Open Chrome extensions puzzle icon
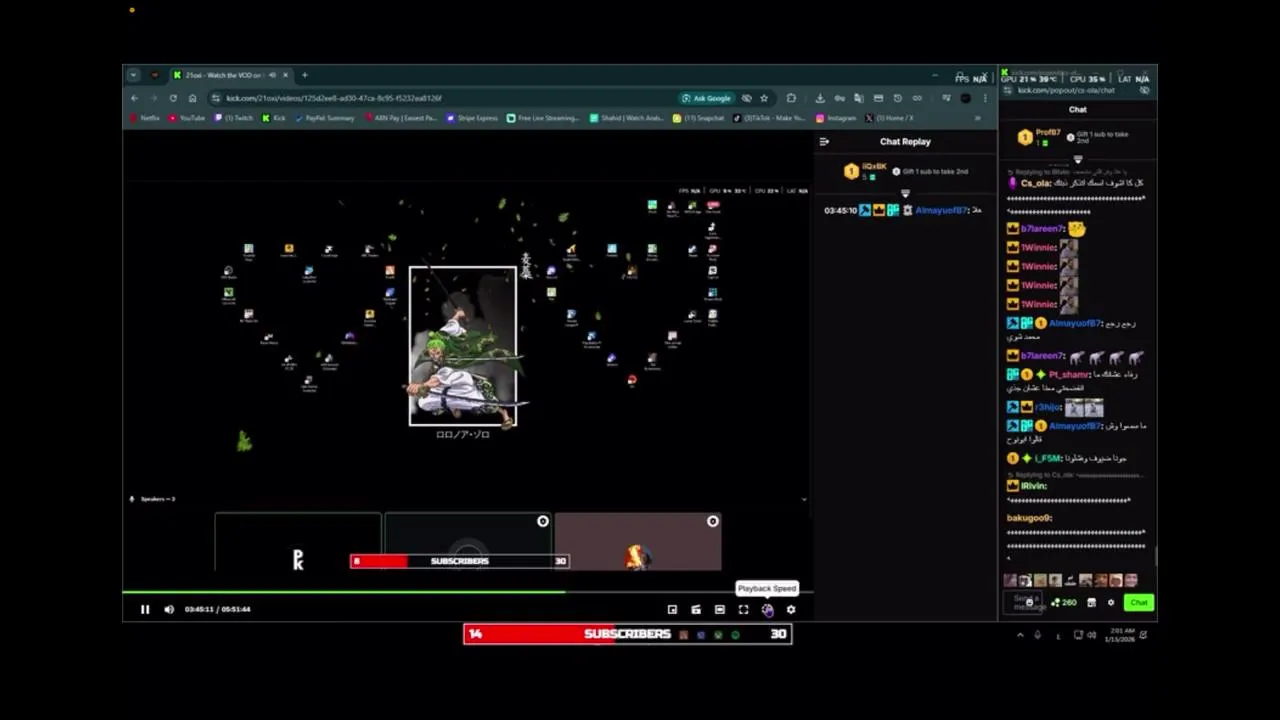This screenshot has height=720, width=1280. tap(791, 98)
